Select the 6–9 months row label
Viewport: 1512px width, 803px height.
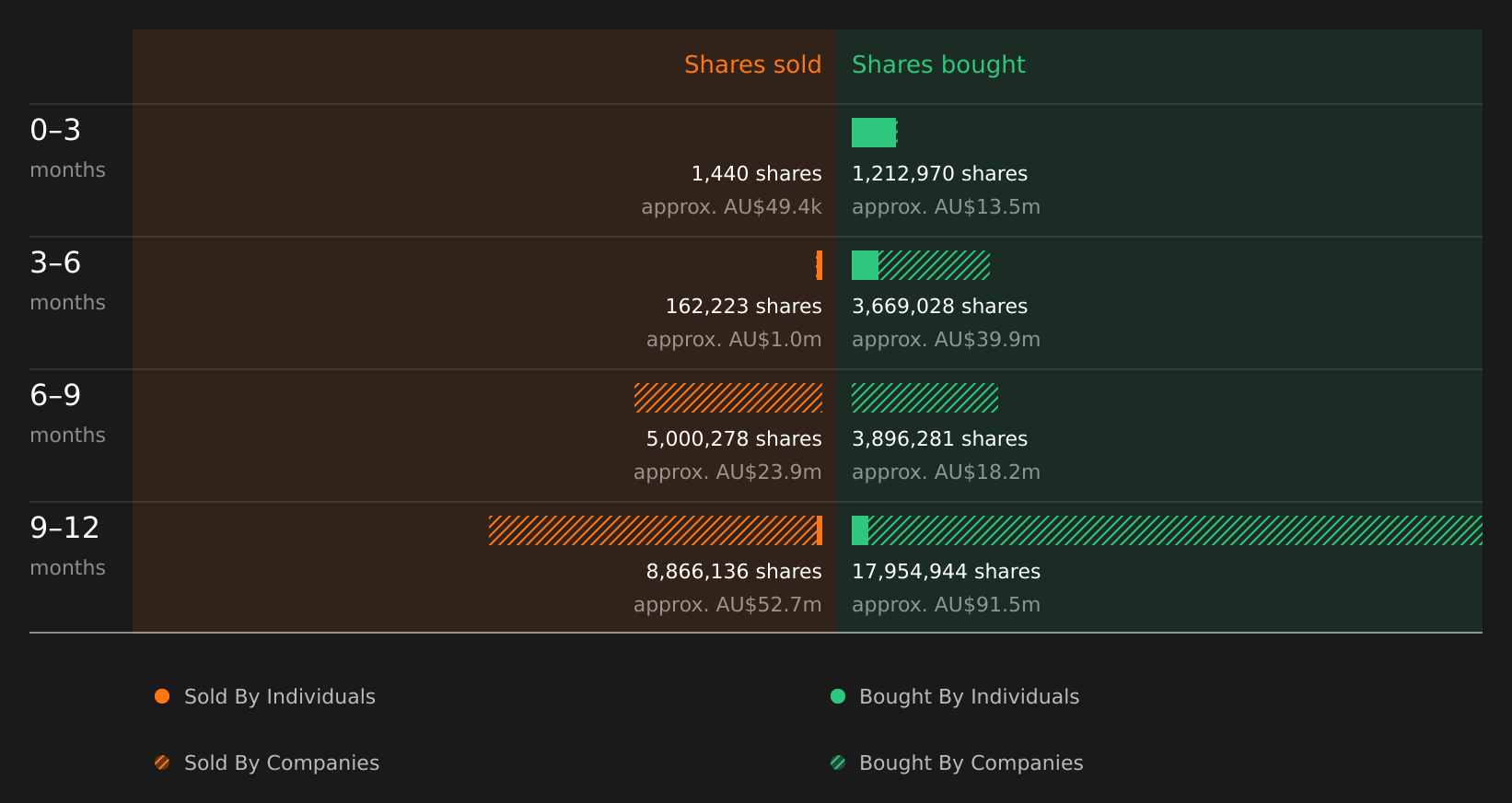click(67, 413)
